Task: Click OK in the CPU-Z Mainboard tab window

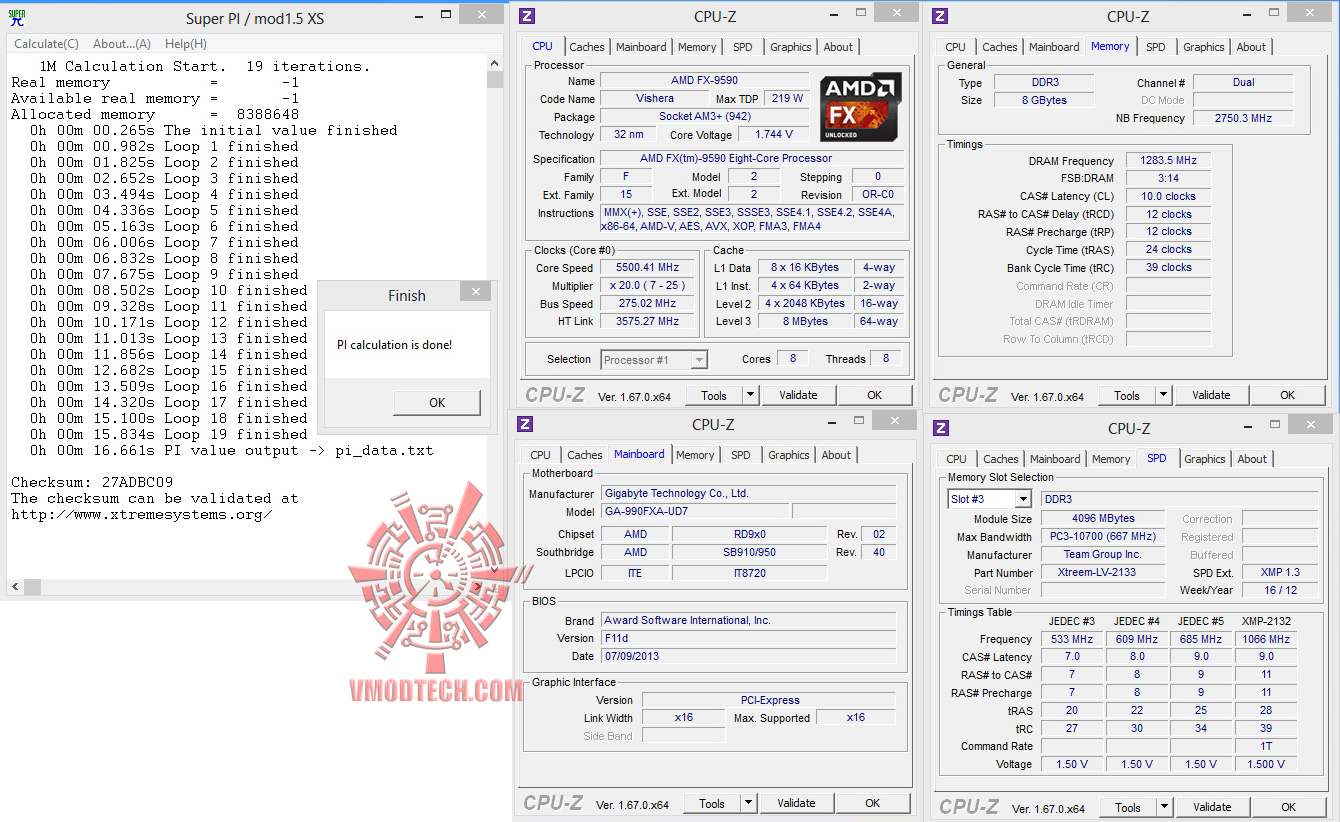Action: [x=873, y=803]
